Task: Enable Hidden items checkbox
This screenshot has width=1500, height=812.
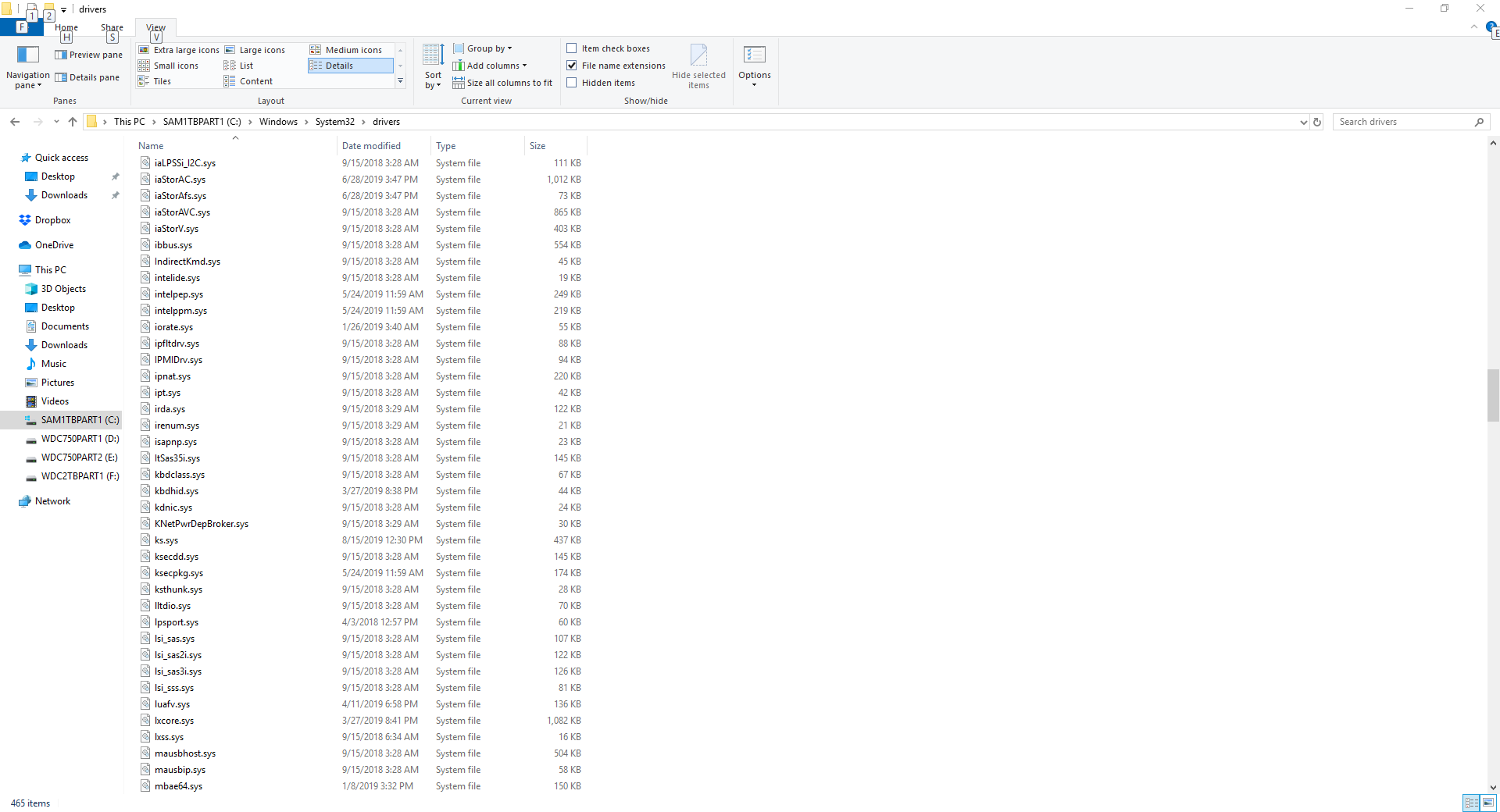Action: point(572,83)
